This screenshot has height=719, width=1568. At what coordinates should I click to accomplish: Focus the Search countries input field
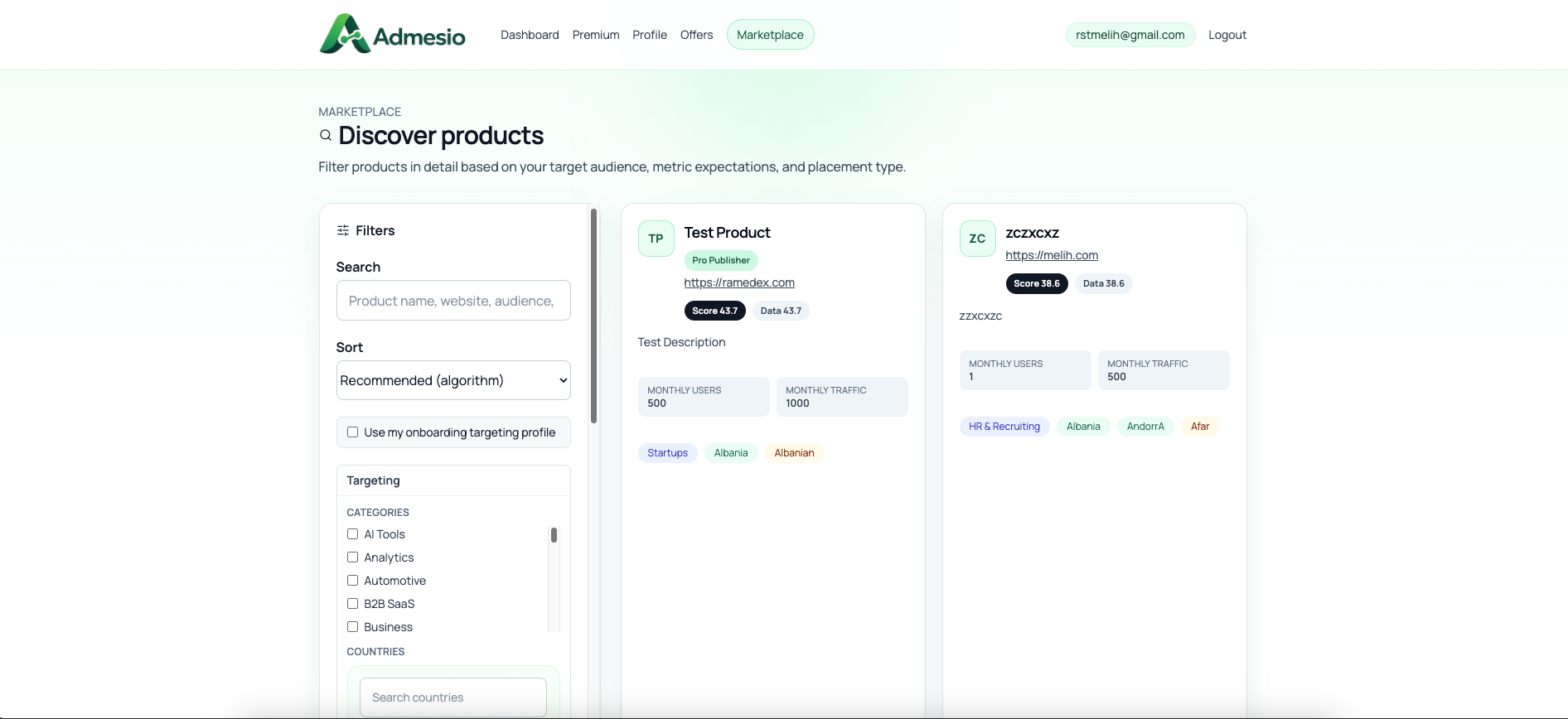(453, 697)
